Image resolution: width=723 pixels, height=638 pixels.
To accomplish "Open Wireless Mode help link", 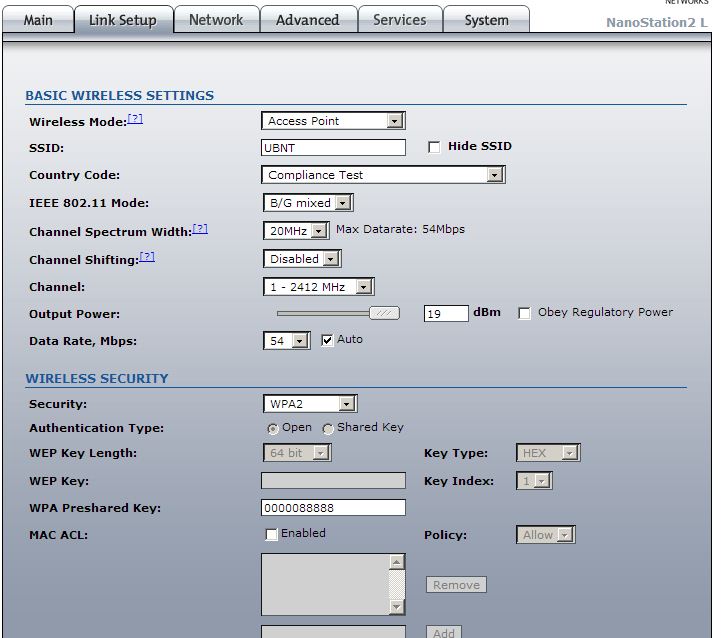I will point(135,119).
